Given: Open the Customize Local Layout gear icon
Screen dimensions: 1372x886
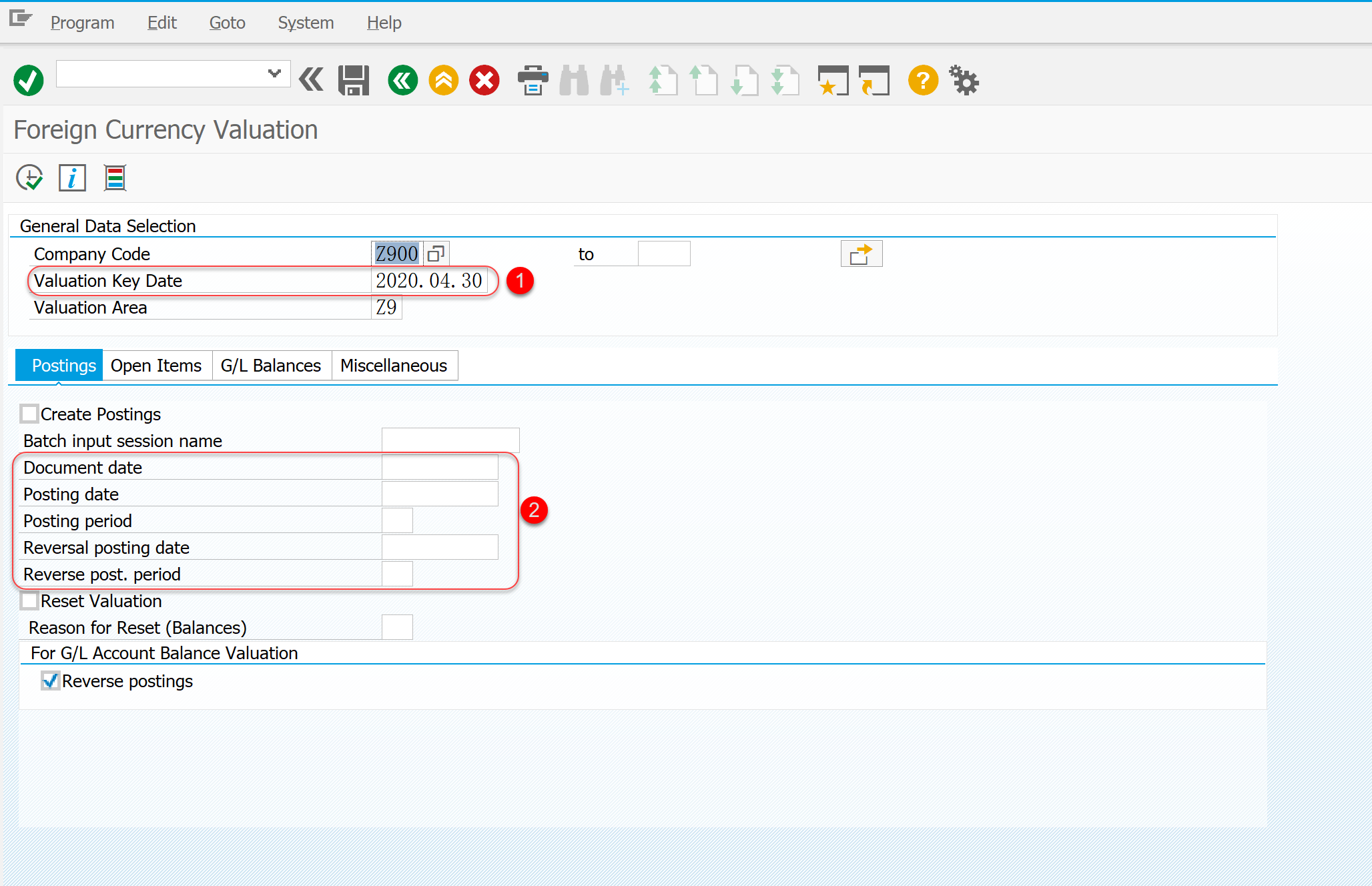Looking at the screenshot, I should point(964,81).
